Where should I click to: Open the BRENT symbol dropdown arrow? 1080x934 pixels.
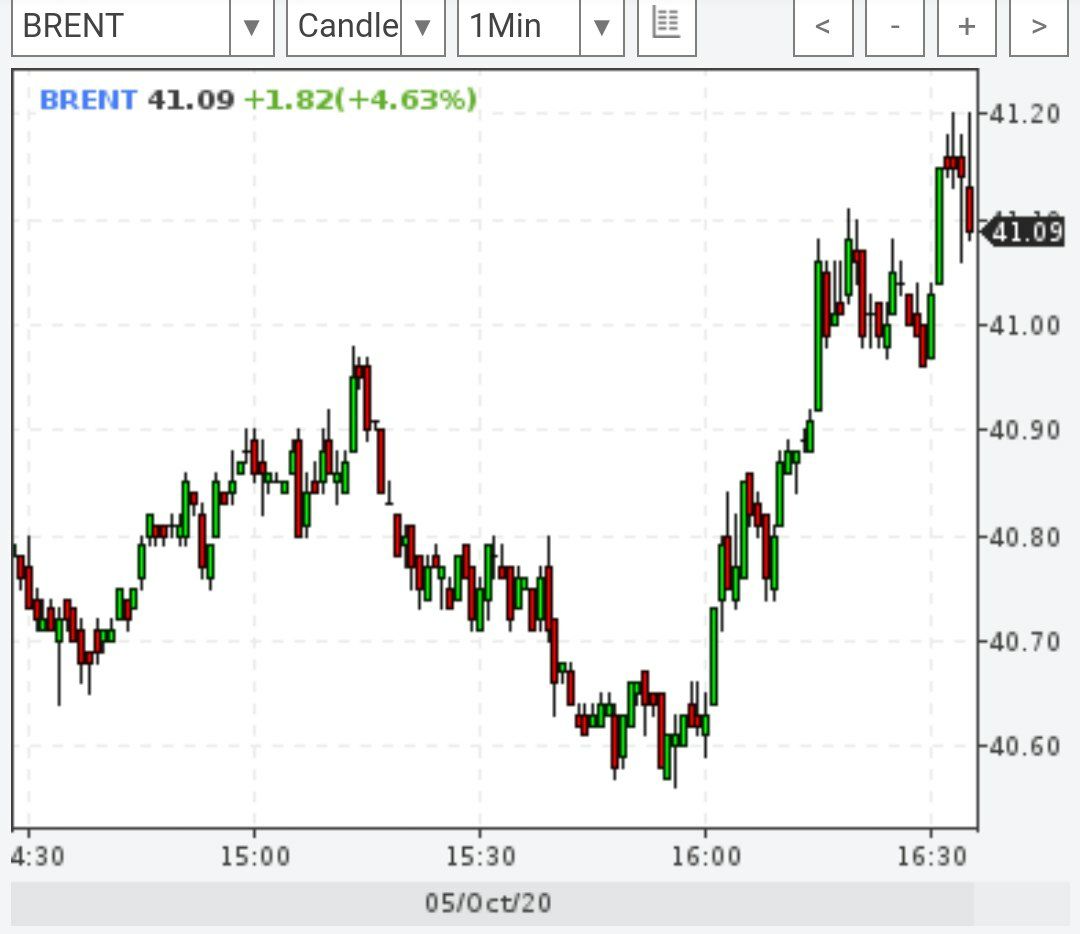click(x=252, y=28)
